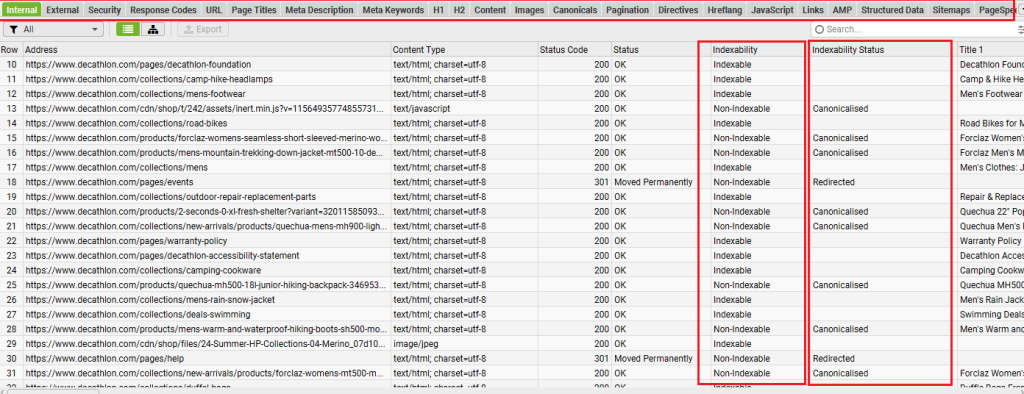This screenshot has height=394, width=1024.
Task: Select the URL tab
Action: 214,10
